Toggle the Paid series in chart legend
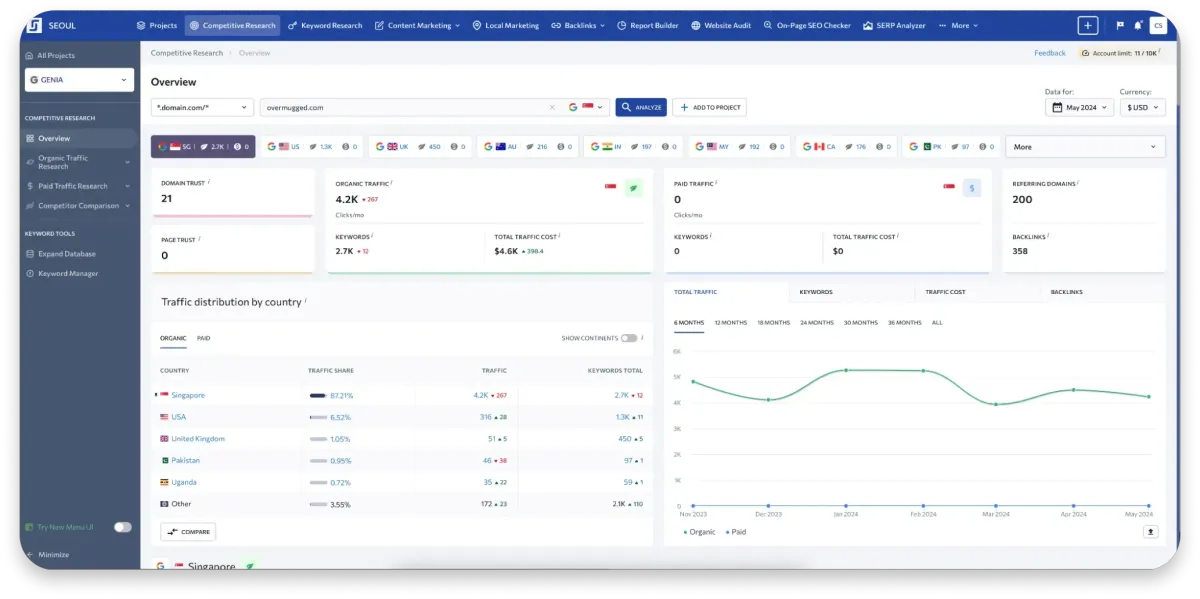Viewport: 1200px width, 599px height. click(736, 532)
